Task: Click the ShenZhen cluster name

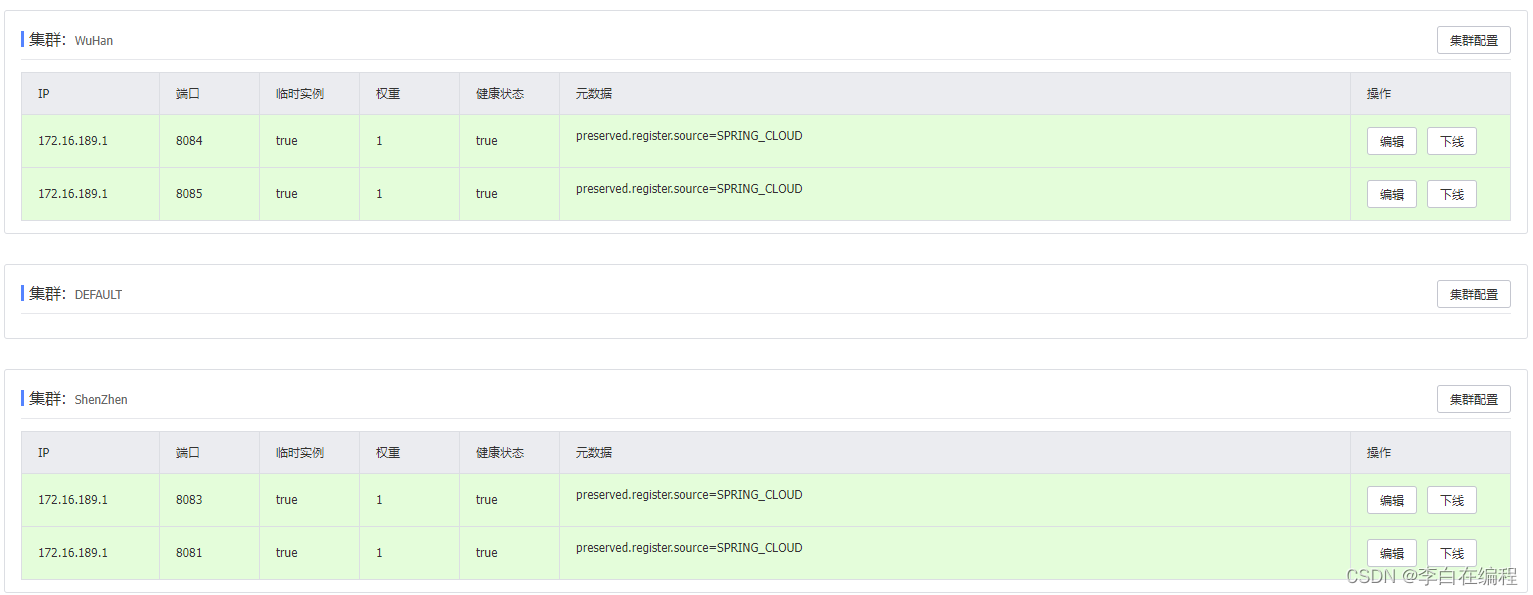Action: tap(101, 400)
